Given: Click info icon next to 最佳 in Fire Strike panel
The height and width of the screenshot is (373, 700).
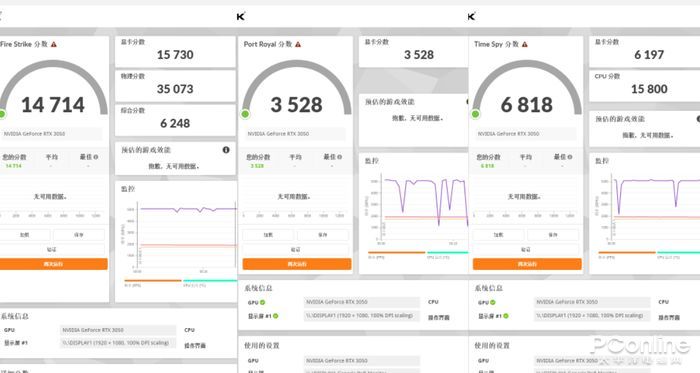Looking at the screenshot, I should click(96, 157).
